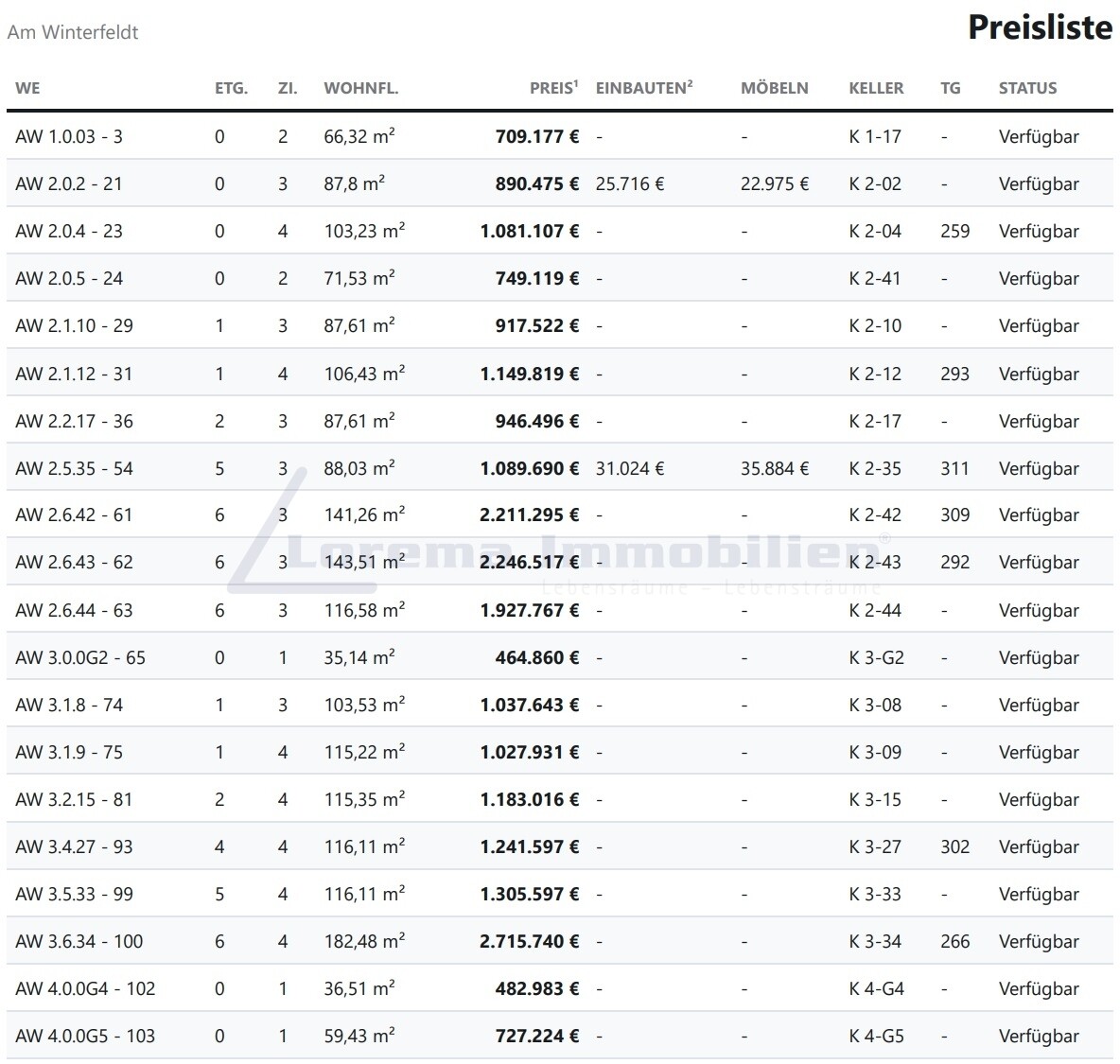Click the TG column header
This screenshot has height=1064, width=1120.
pos(951,89)
